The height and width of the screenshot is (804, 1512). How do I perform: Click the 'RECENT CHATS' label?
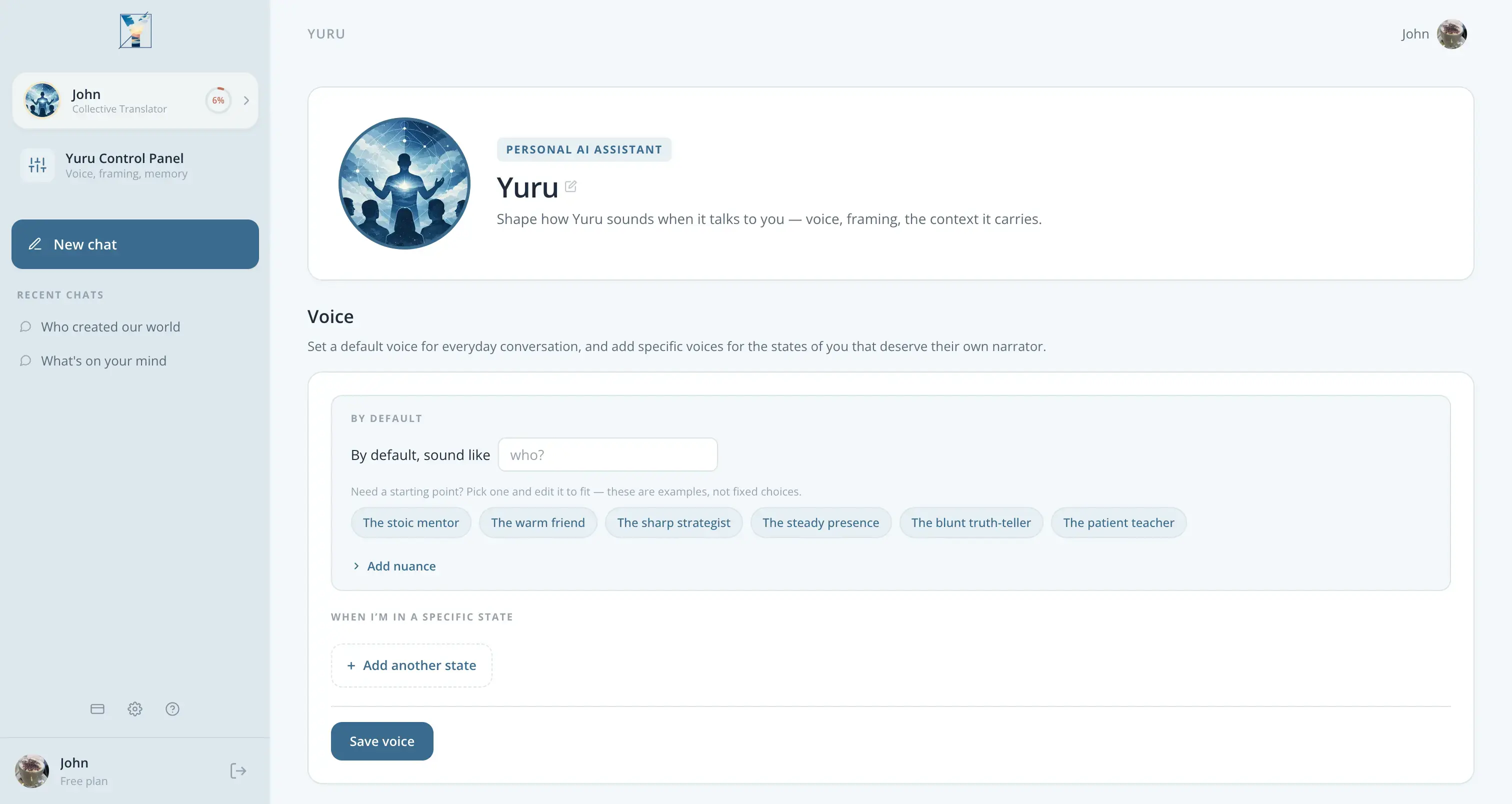(60, 295)
